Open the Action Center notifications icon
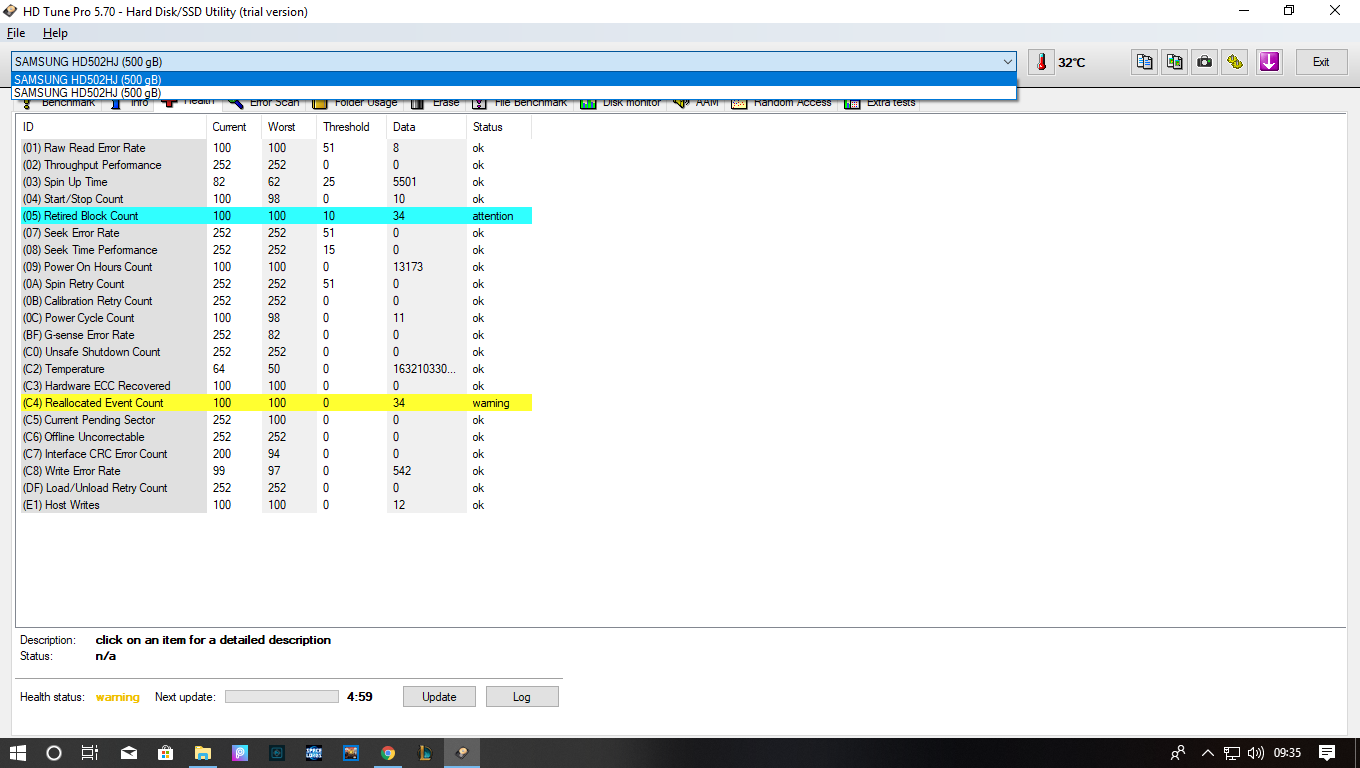The width and height of the screenshot is (1360, 768). click(1327, 753)
